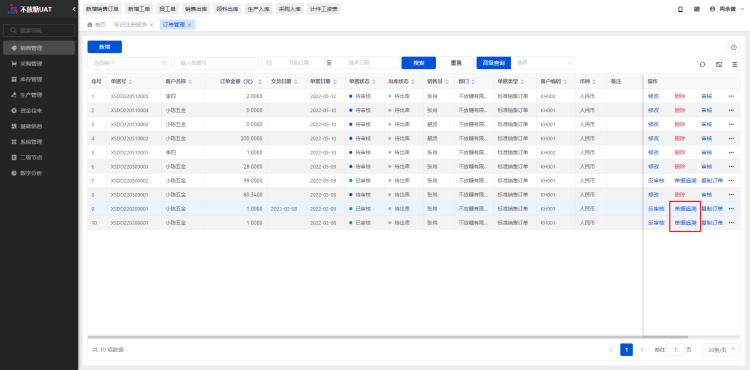Image resolution: width=750 pixels, height=370 pixels.
Task: Open the 销售出库 shortcut
Action: [x=196, y=9]
